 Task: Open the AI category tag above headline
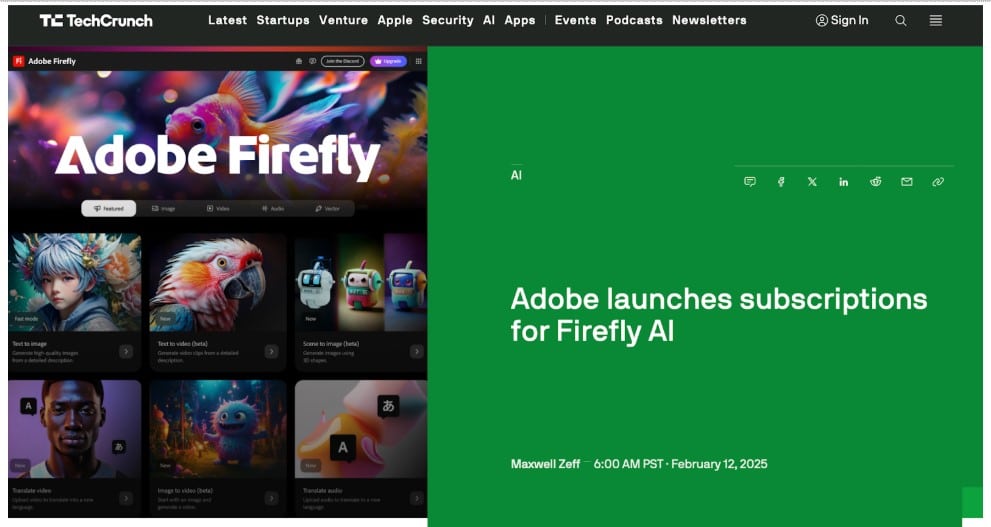516,176
